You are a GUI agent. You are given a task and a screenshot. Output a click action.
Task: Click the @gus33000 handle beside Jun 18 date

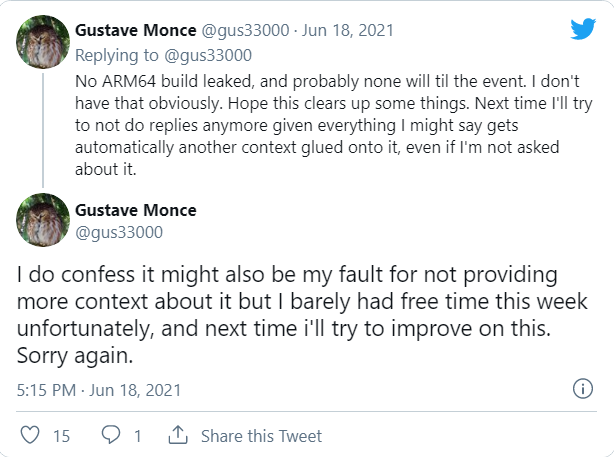coord(245,30)
